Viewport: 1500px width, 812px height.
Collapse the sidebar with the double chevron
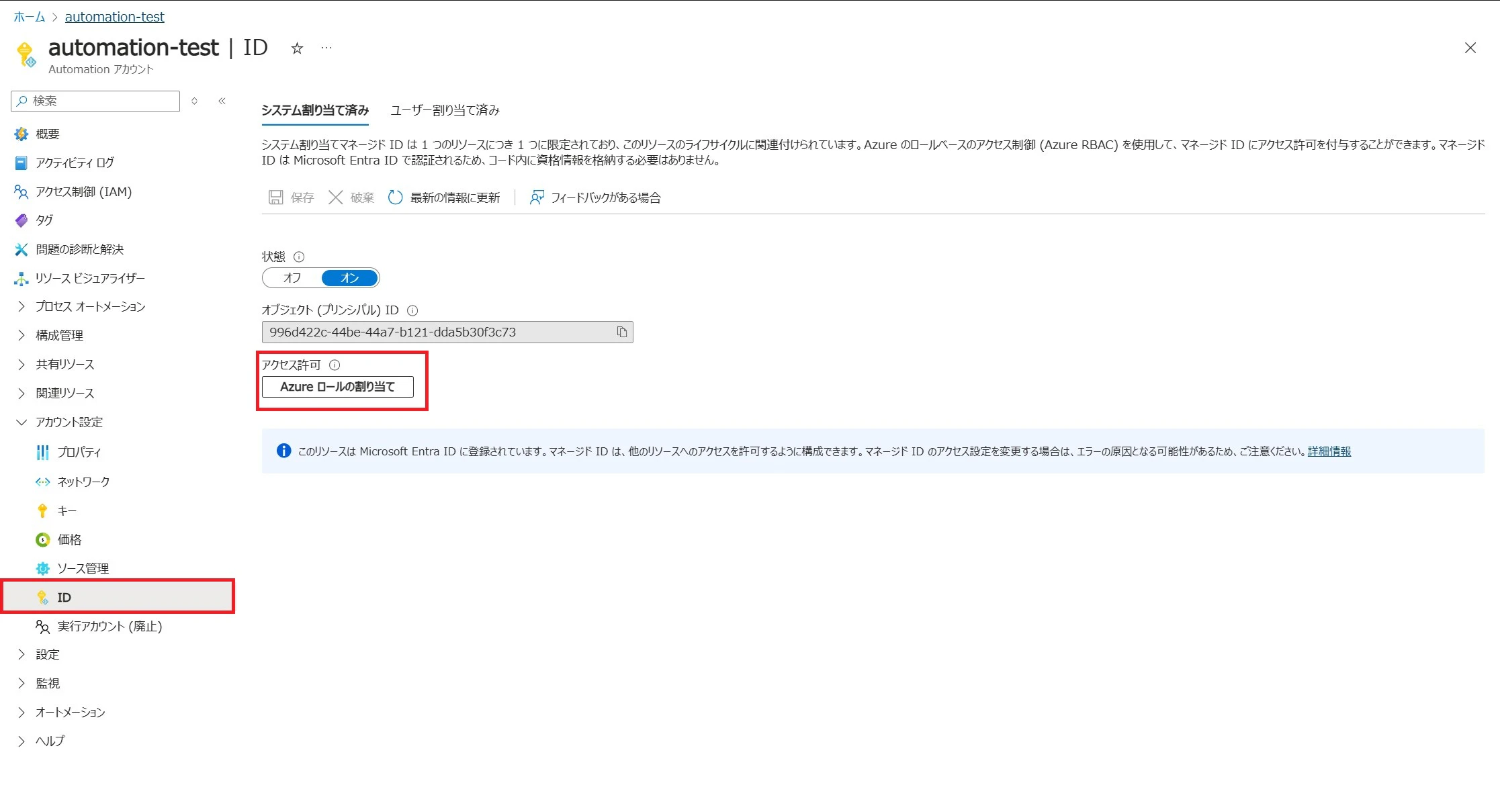(x=222, y=101)
